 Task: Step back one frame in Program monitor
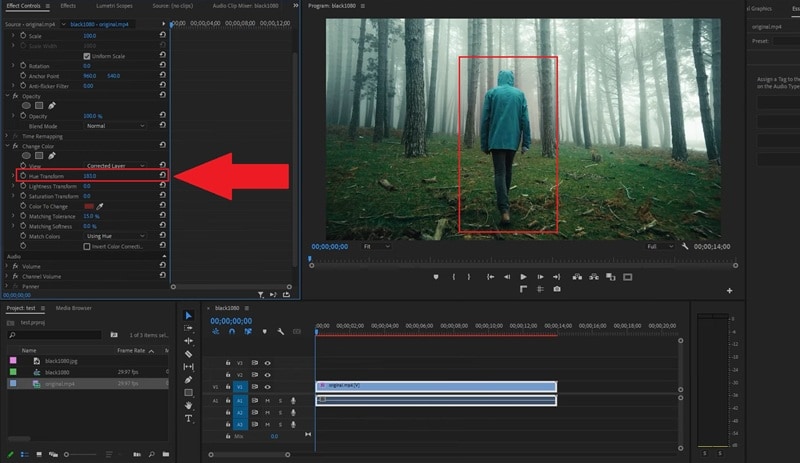click(507, 277)
